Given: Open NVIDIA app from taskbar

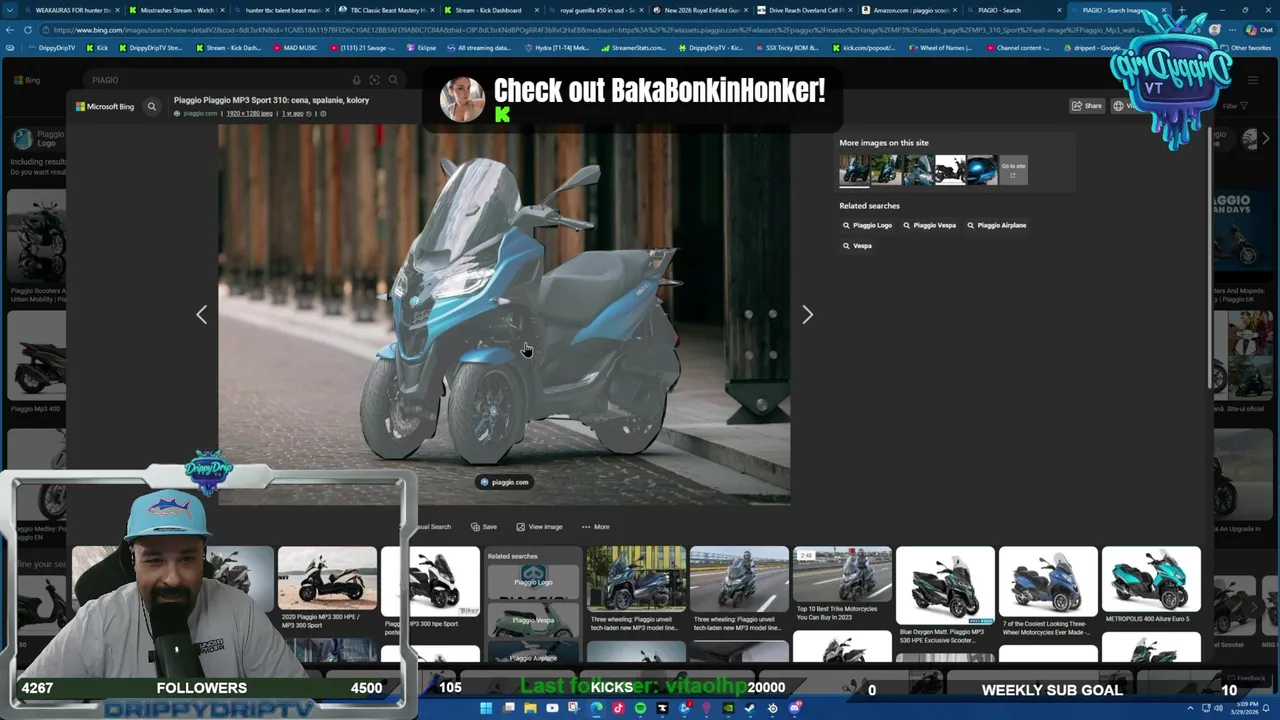Looking at the screenshot, I should tap(728, 708).
